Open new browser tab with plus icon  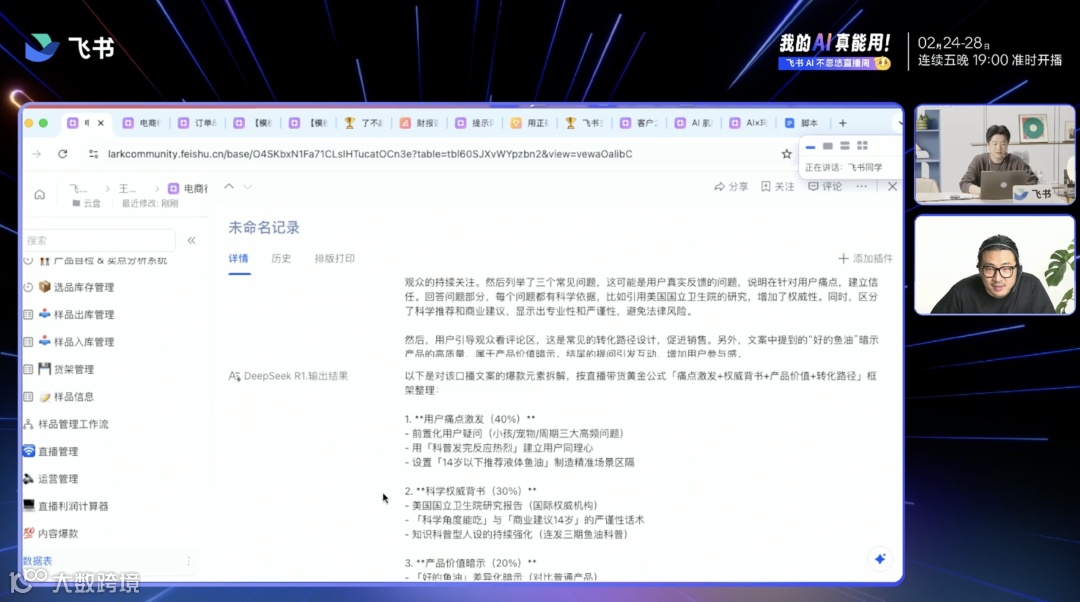click(x=842, y=123)
